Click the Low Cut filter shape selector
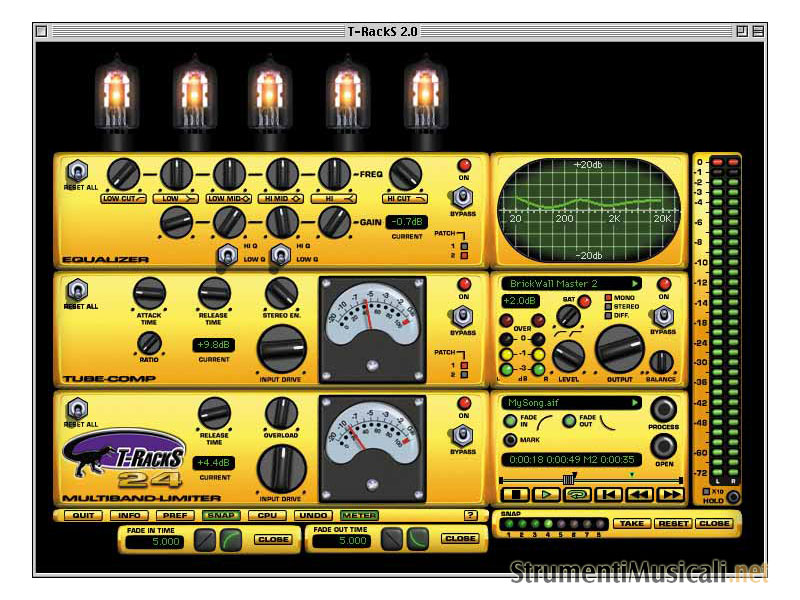 click(x=124, y=199)
